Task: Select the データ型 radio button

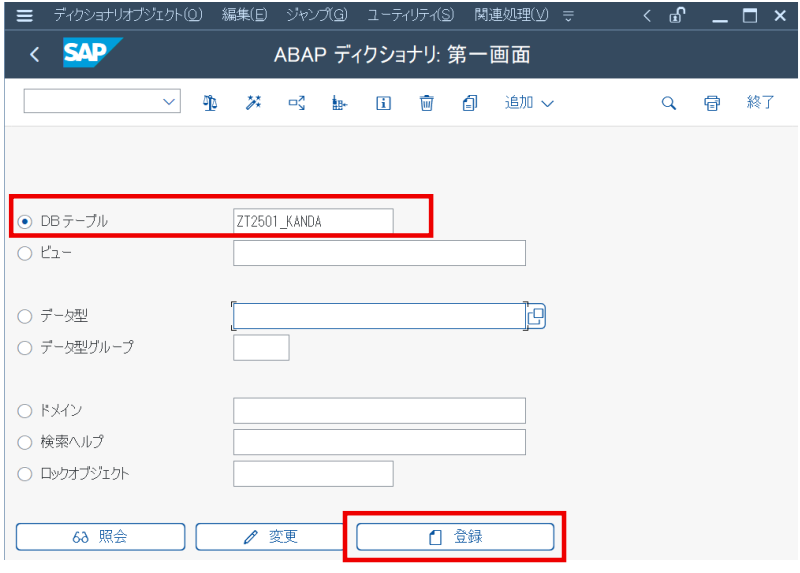Action: point(24,316)
